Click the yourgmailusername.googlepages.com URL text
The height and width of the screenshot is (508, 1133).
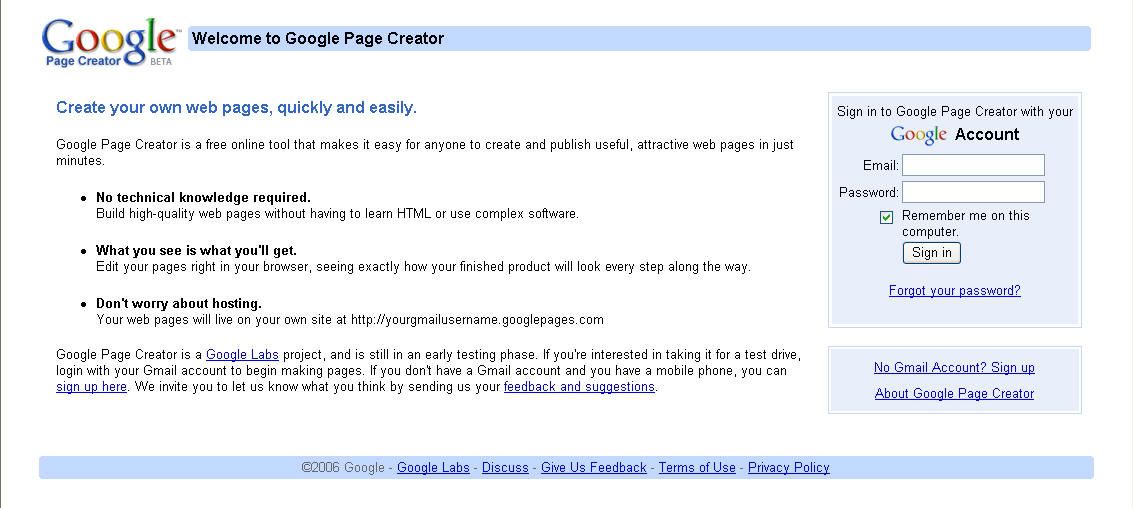point(477,319)
